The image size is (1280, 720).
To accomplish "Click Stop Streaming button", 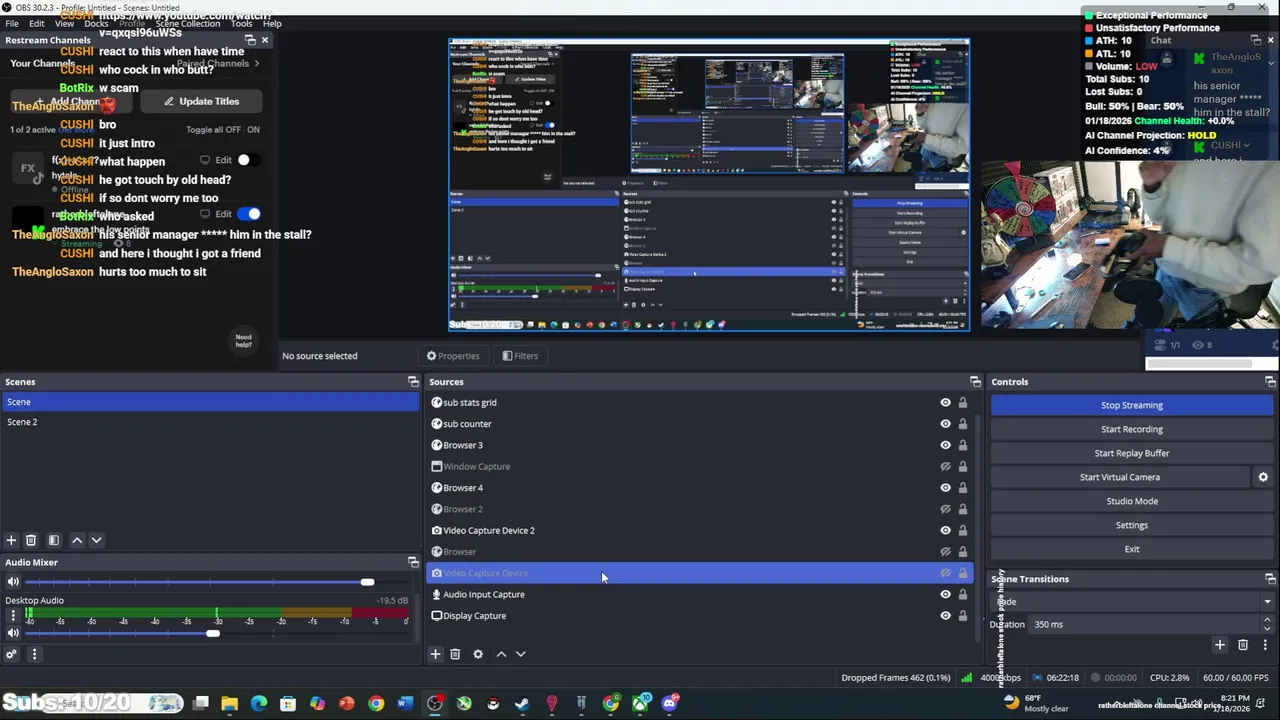I will 1132,405.
